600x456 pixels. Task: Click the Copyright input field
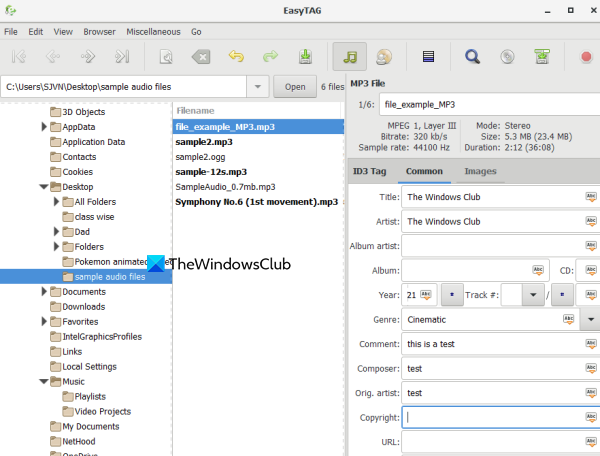pos(501,417)
